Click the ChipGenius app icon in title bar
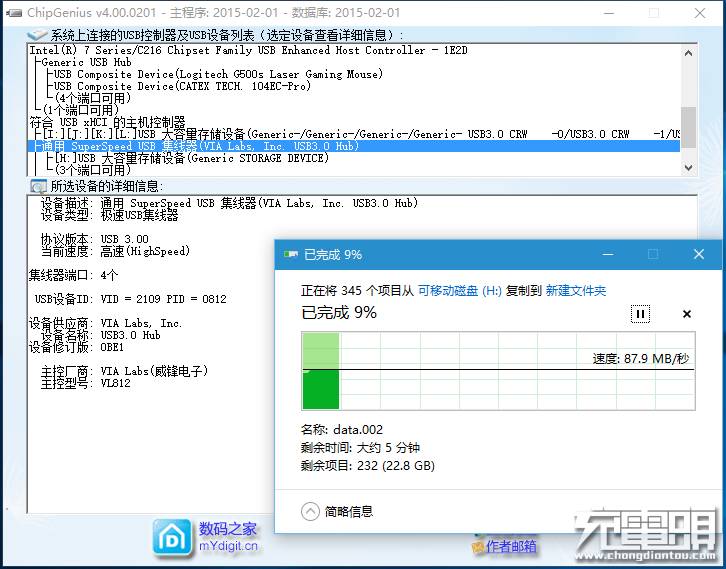 point(14,13)
